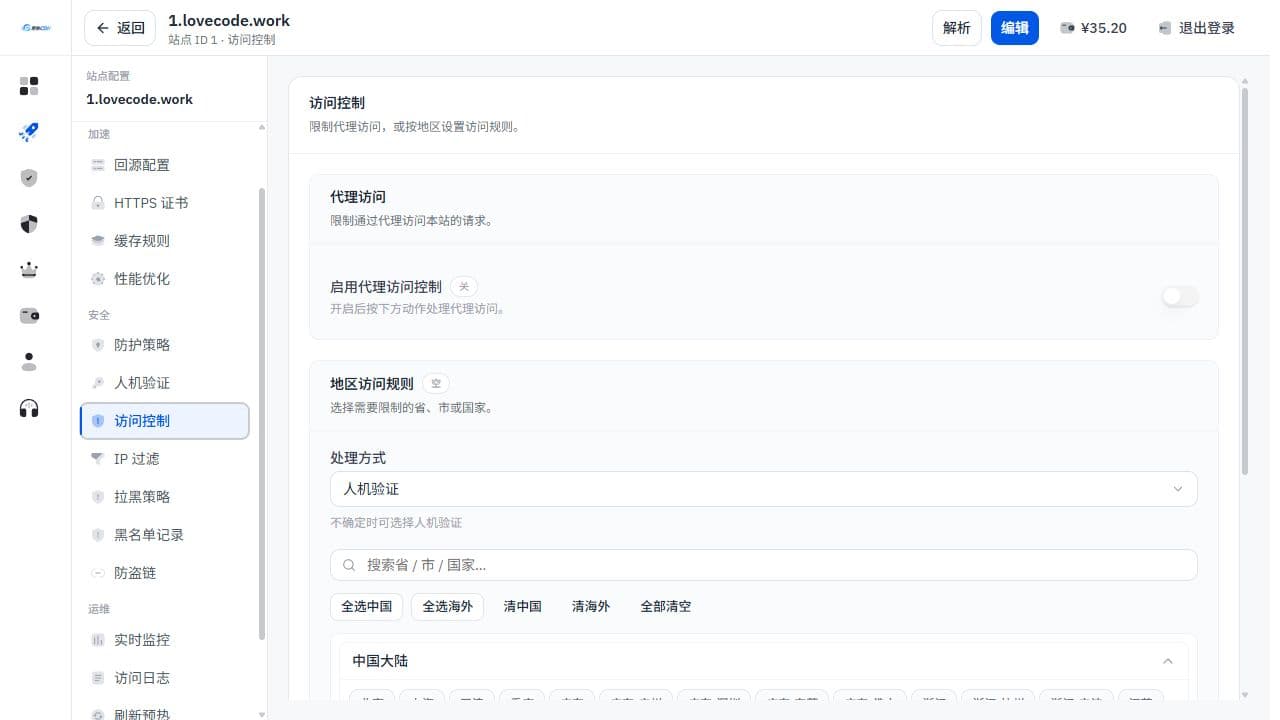Select 访问控制 sidebar item
The image size is (1280, 720).
pyautogui.click(x=165, y=421)
